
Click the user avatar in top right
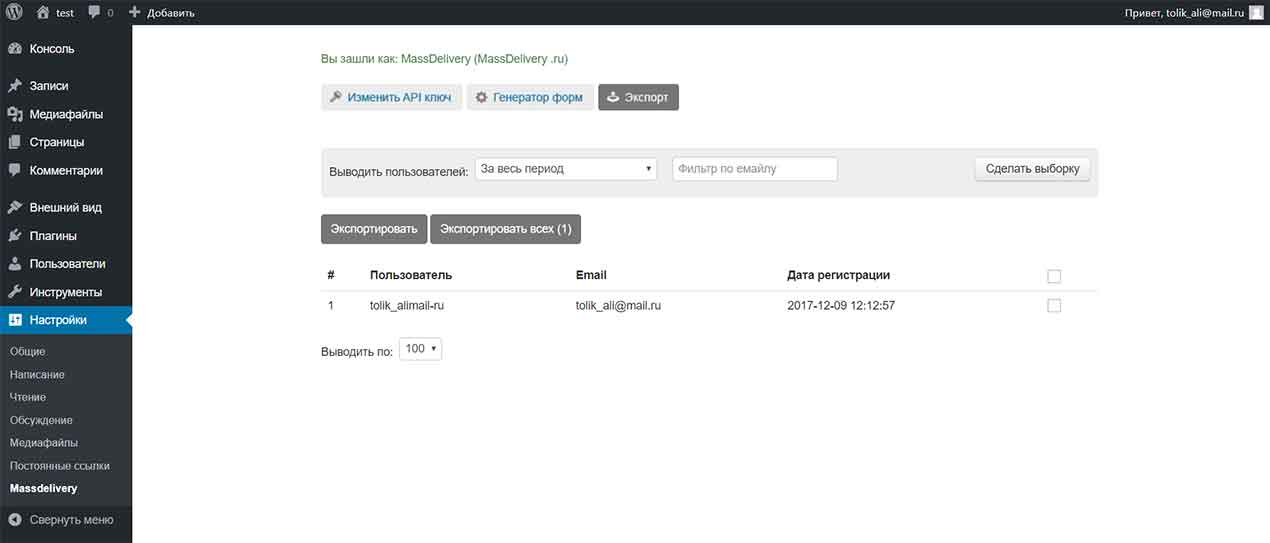(x=1256, y=13)
